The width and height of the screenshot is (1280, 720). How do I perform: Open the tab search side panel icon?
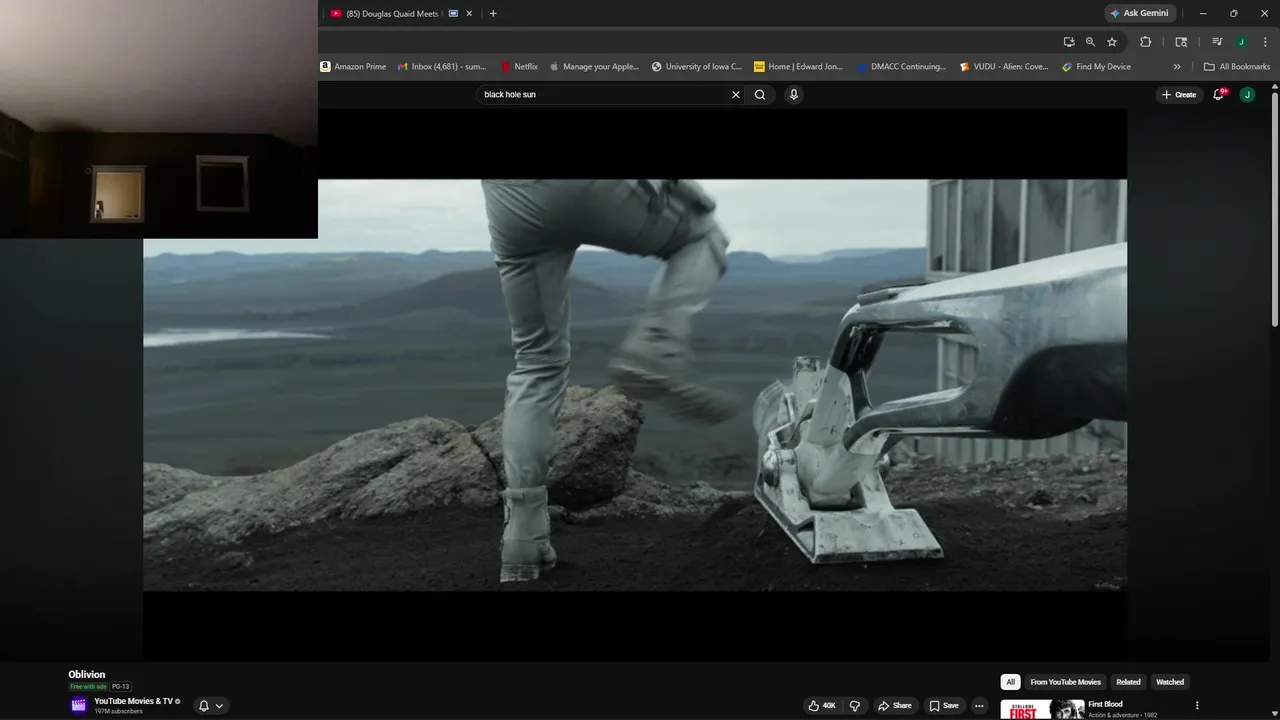tap(1181, 42)
